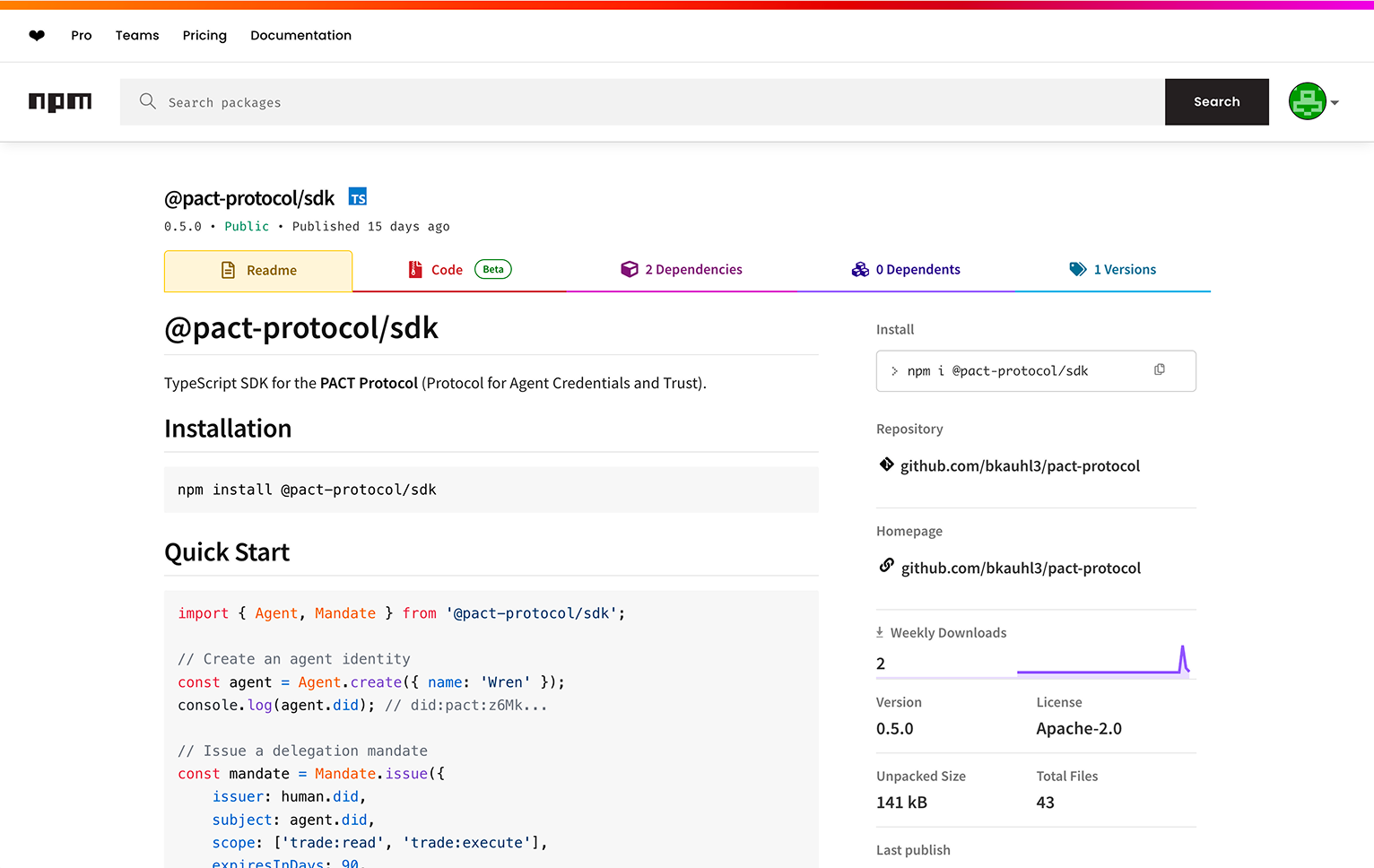This screenshot has height=868, width=1374.
Task: Open the repository link github.com/bkauhl3/pact-protocol
Action: pyautogui.click(x=1021, y=466)
